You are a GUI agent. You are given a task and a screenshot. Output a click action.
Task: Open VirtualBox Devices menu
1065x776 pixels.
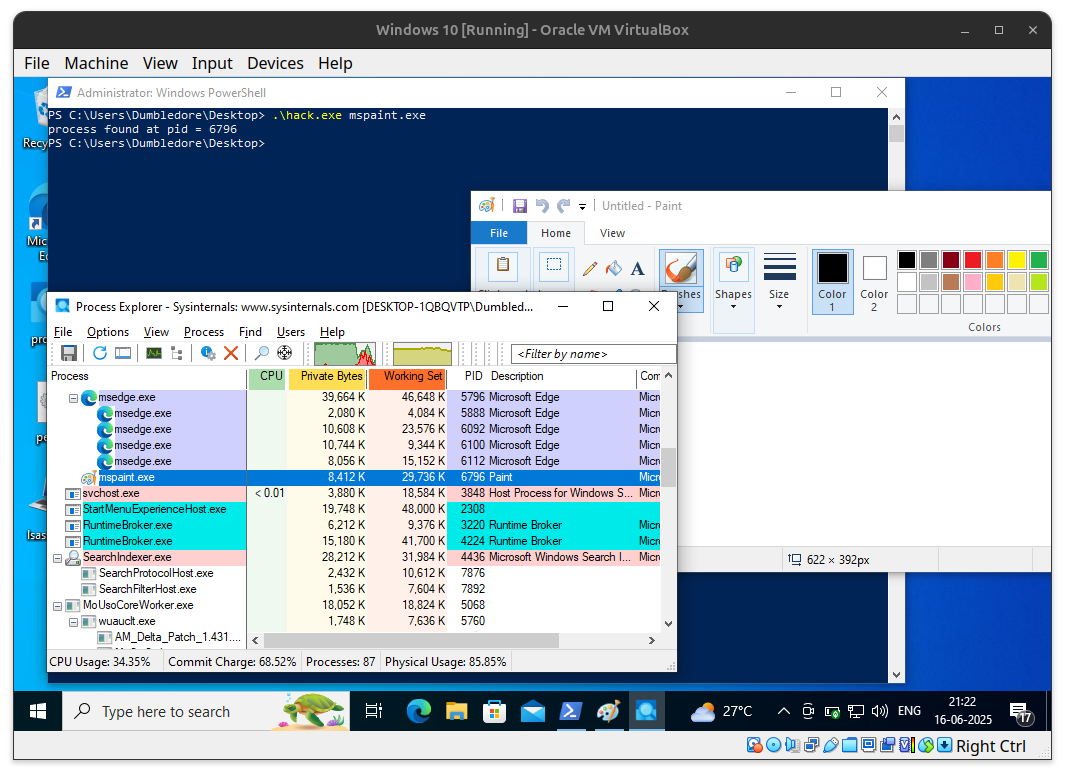tap(275, 63)
